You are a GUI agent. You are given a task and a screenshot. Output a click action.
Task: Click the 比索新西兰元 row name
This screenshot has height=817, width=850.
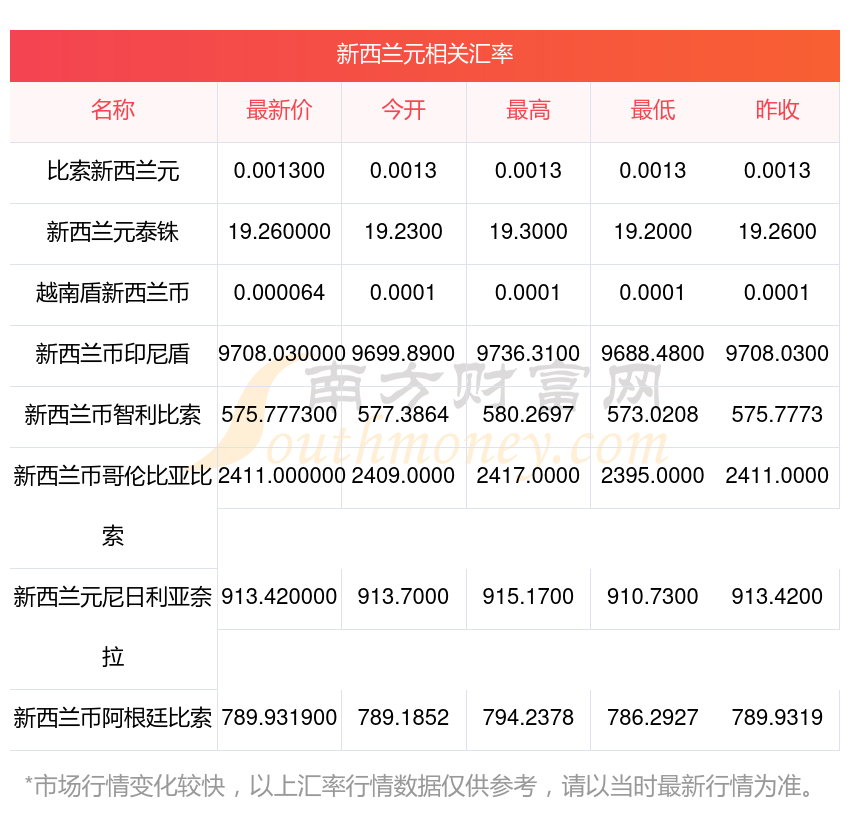coord(113,171)
